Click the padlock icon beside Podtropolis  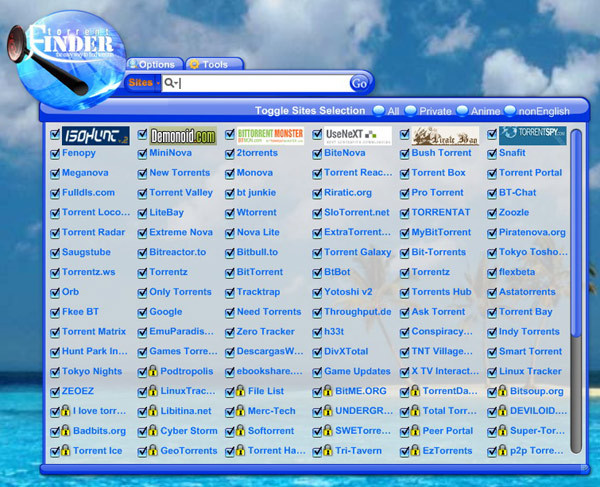click(x=153, y=371)
